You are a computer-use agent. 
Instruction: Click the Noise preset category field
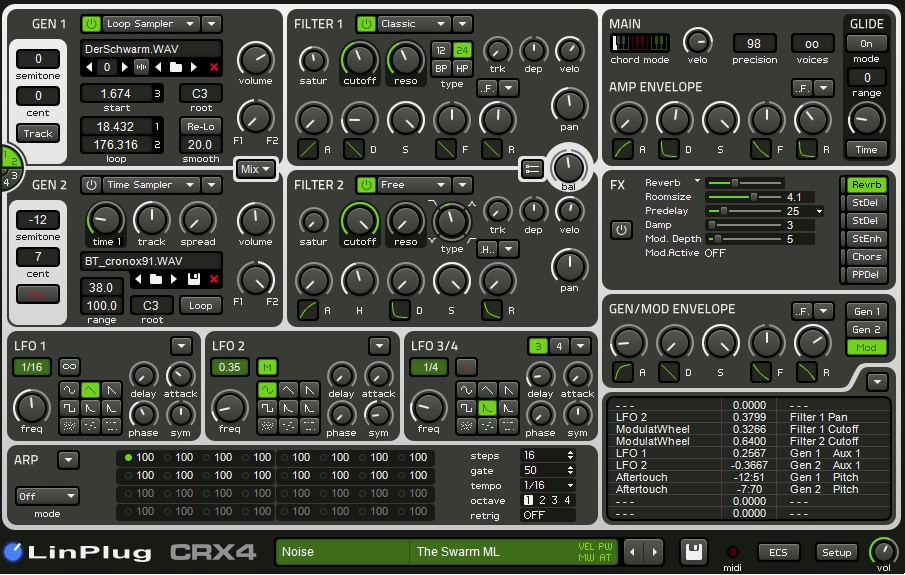pos(342,551)
